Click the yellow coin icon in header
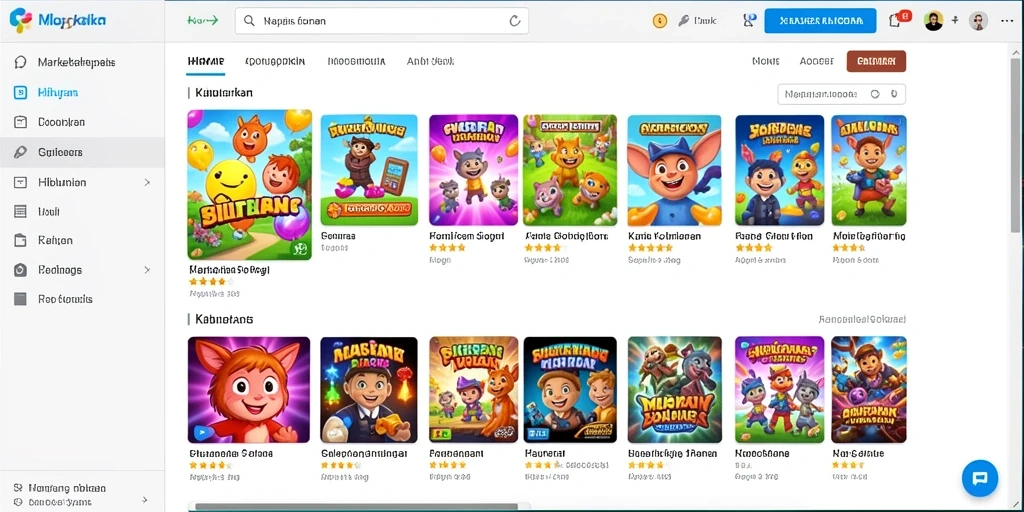Screen dimensions: 1024x512 tap(660, 21)
